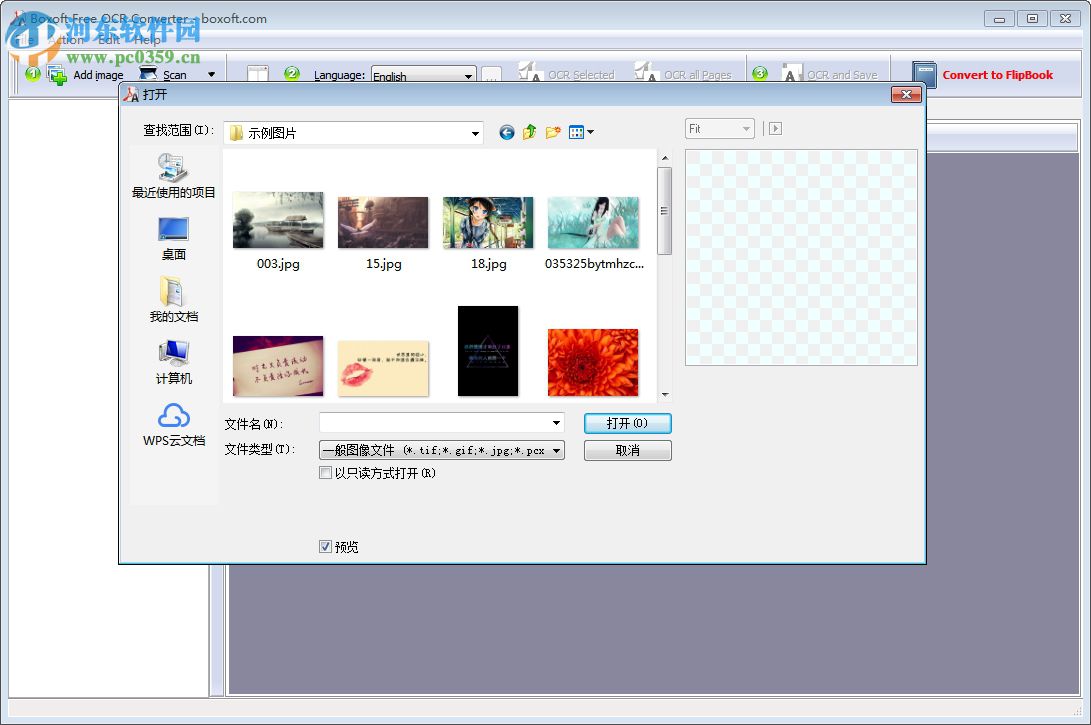Uncheck the 预览 preview checkbox

point(325,546)
